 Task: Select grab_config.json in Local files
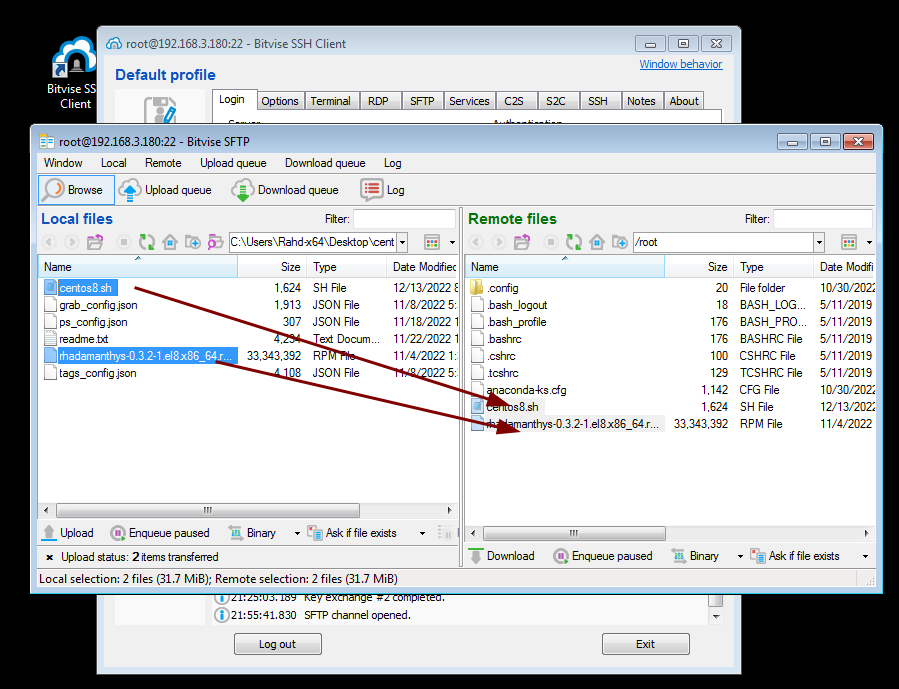coord(98,305)
